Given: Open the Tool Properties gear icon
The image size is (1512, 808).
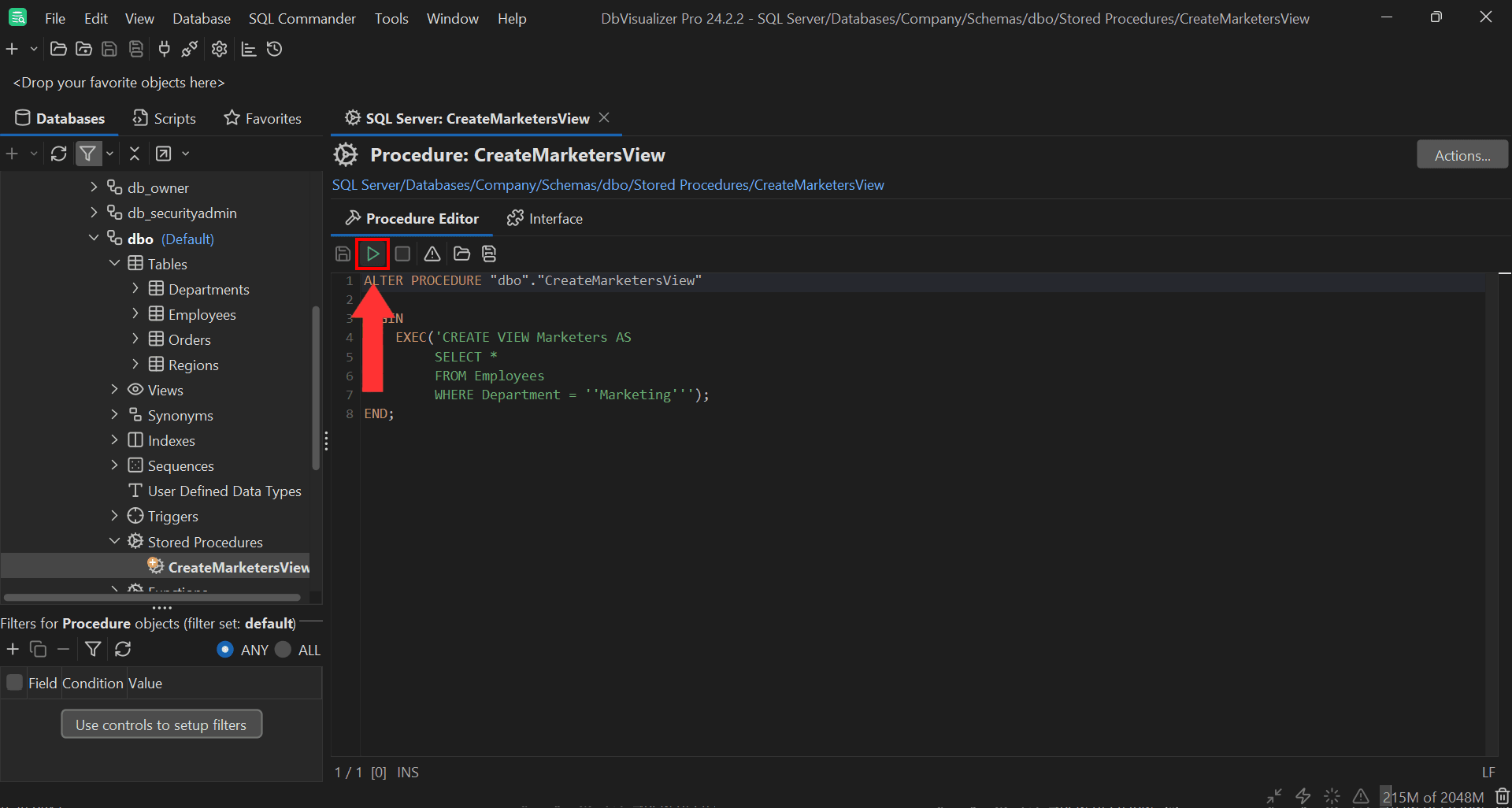Looking at the screenshot, I should 218,49.
